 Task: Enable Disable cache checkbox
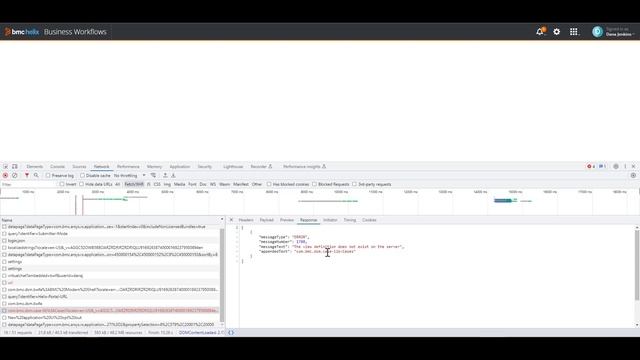pyautogui.click(x=82, y=176)
